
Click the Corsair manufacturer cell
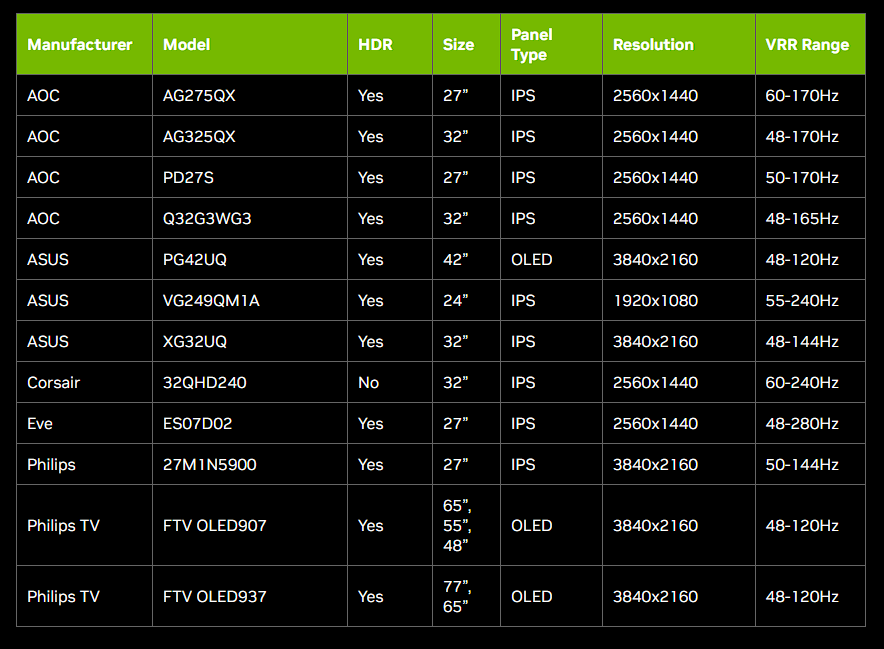pyautogui.click(x=85, y=382)
